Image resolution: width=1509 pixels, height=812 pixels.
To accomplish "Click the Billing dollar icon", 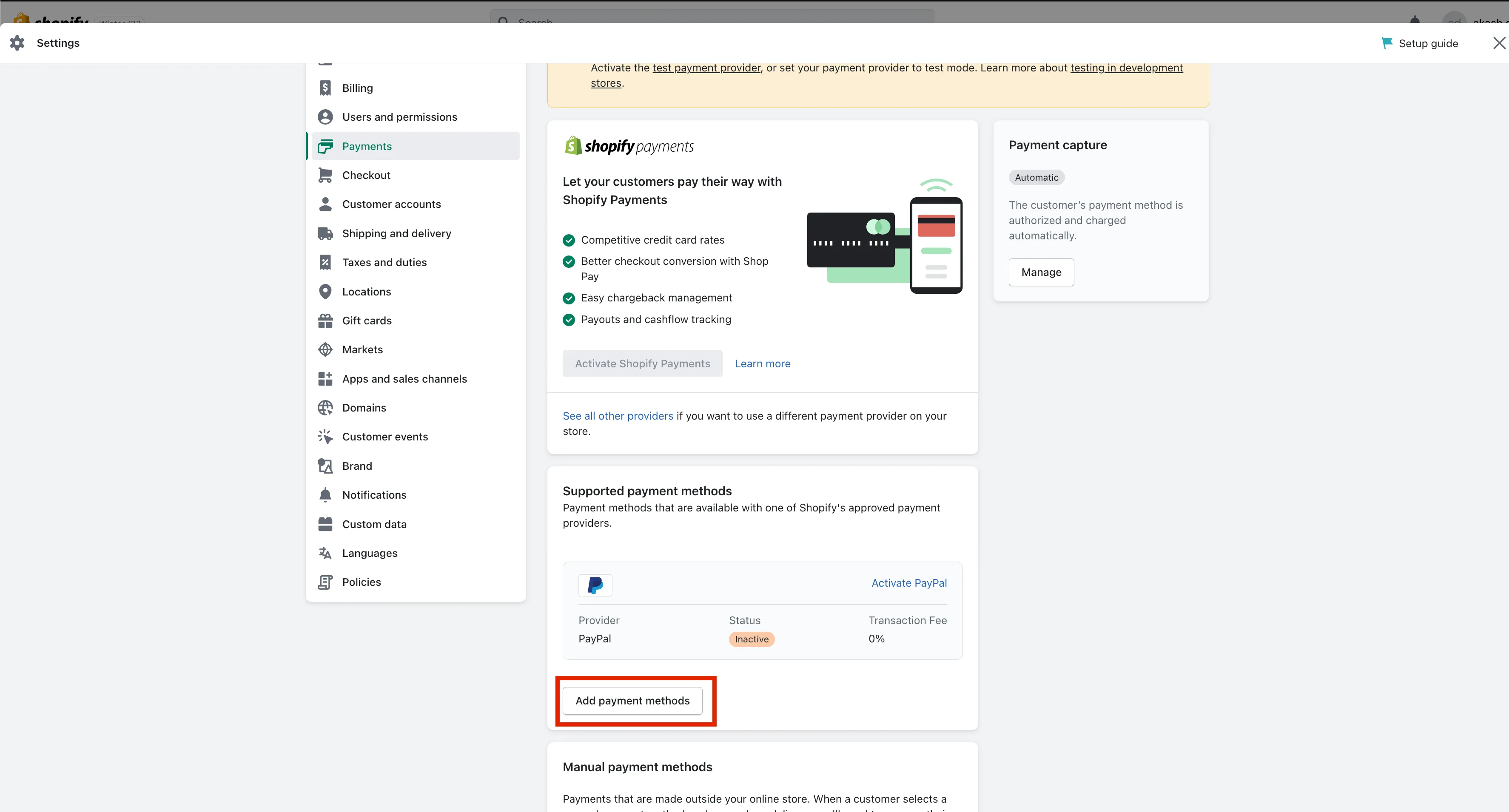I will click(325, 88).
